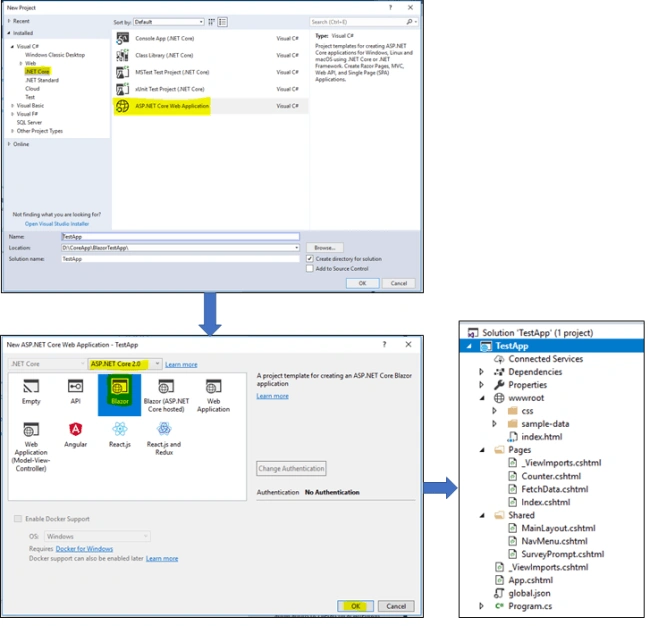Choose the Angular template icon

(75, 429)
